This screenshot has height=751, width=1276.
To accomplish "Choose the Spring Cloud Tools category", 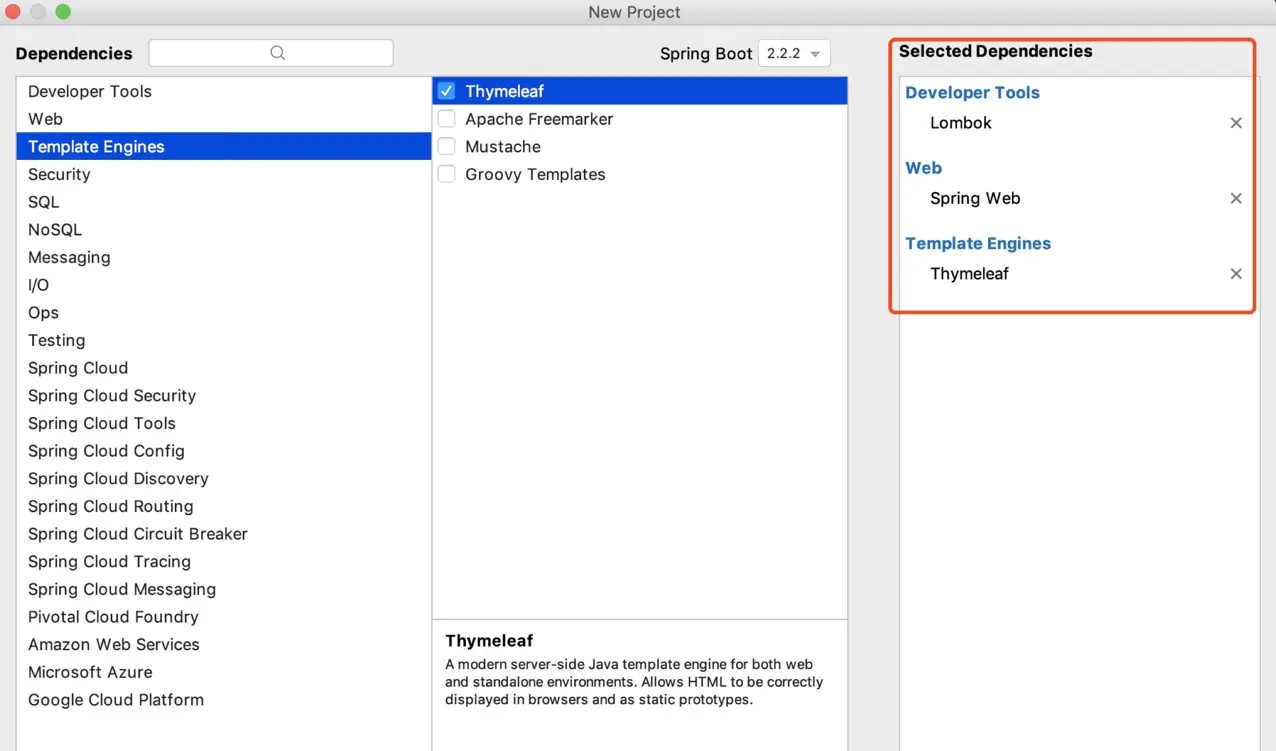I will (224, 423).
